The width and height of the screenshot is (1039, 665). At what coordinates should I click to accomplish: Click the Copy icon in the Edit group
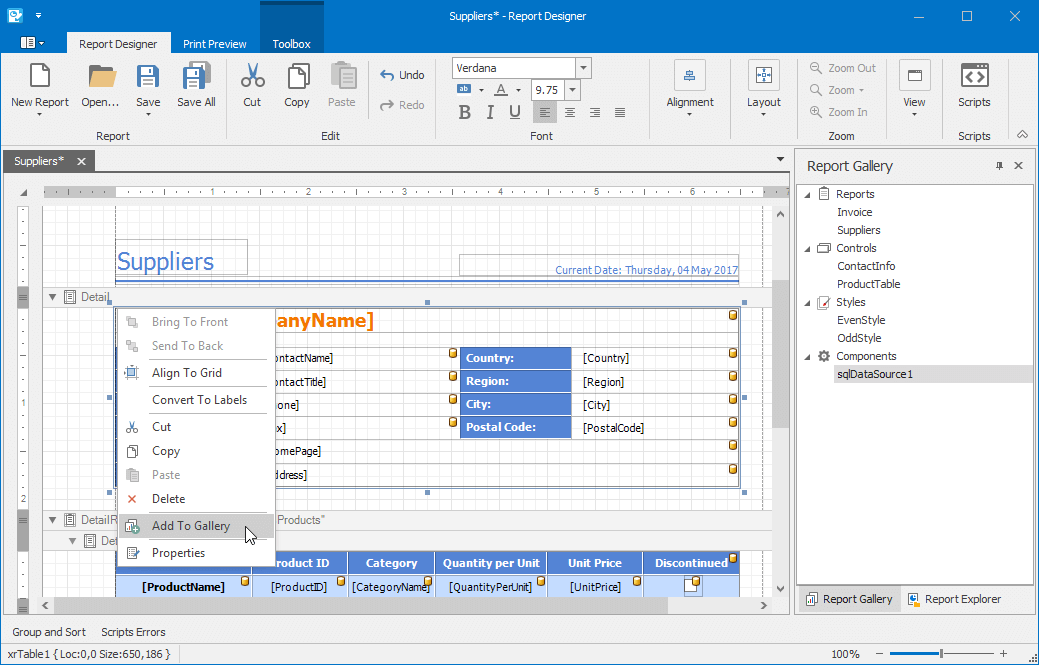click(297, 77)
